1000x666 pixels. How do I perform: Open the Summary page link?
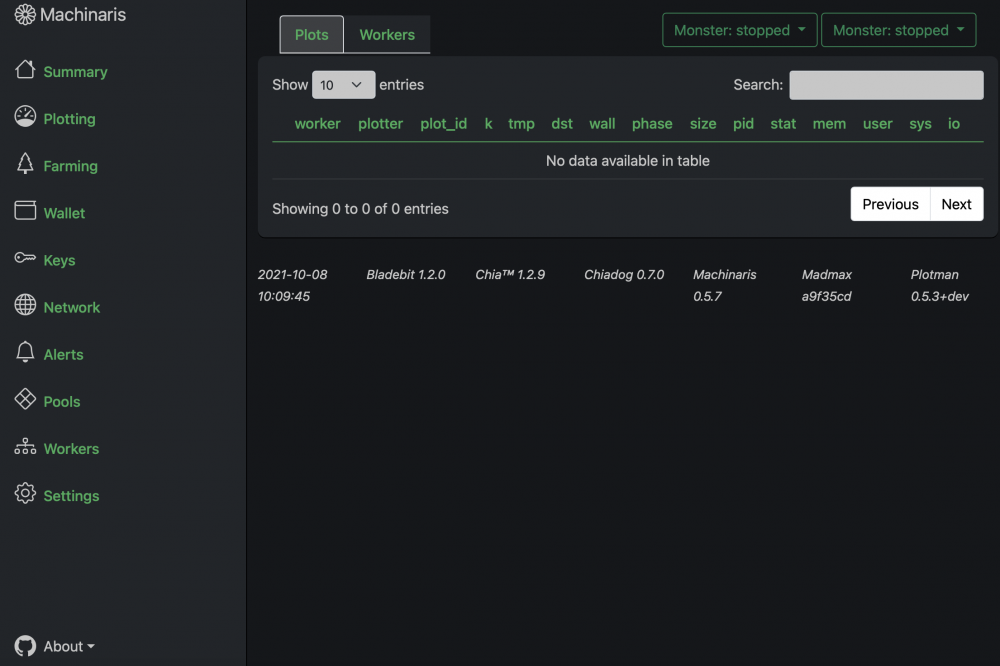pos(75,72)
